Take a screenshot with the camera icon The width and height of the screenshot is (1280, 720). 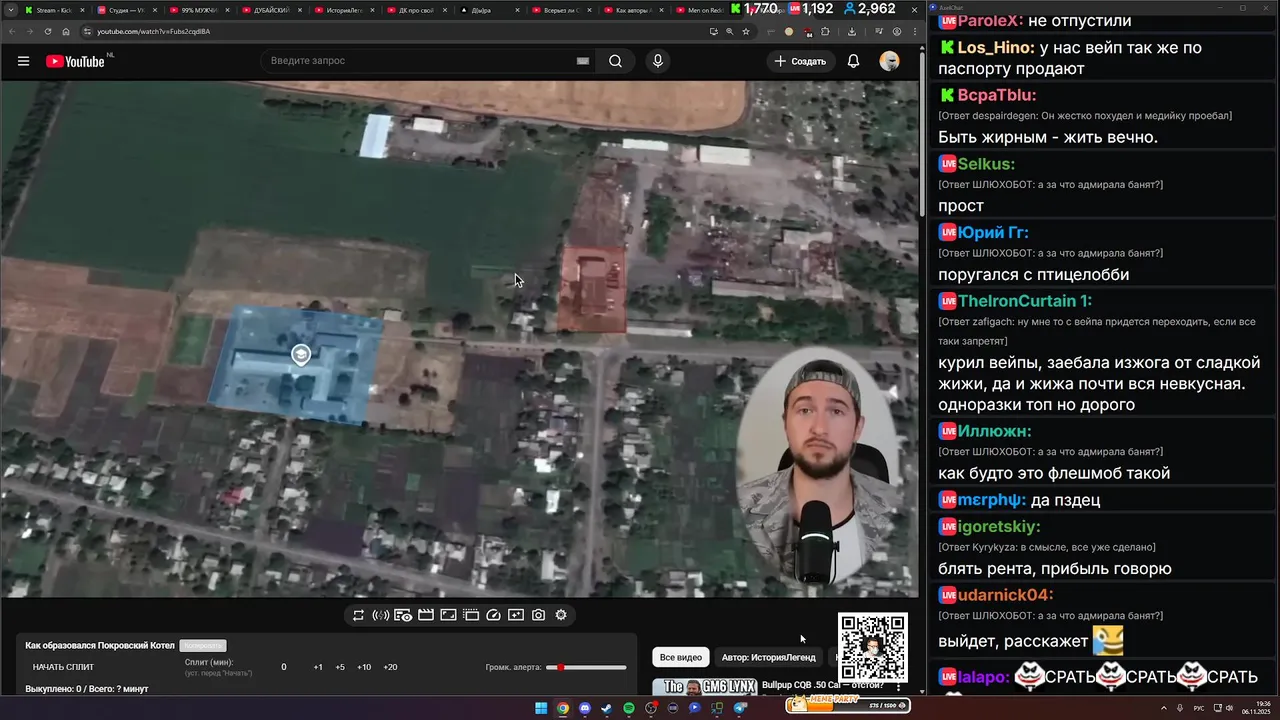coord(538,615)
